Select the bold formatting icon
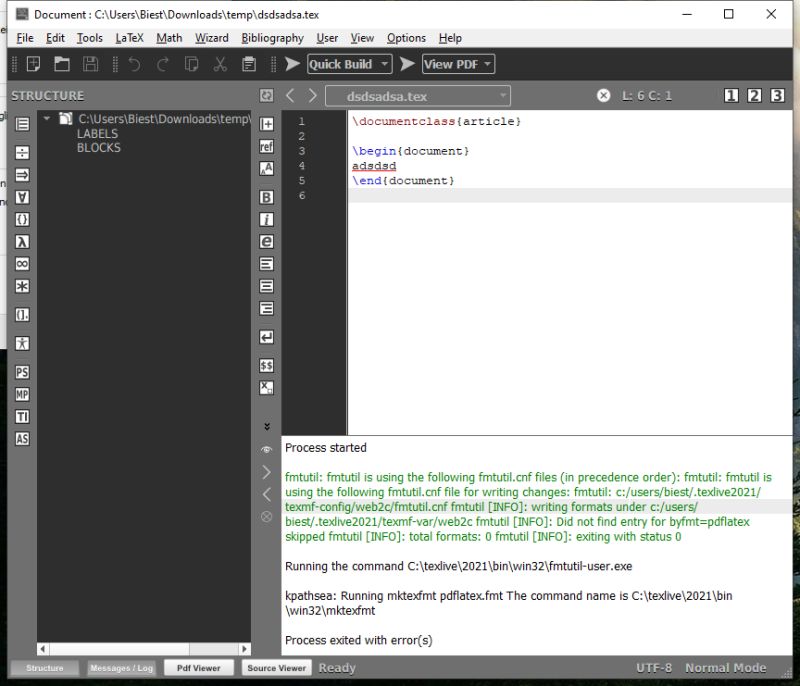This screenshot has height=686, width=800. [x=266, y=197]
